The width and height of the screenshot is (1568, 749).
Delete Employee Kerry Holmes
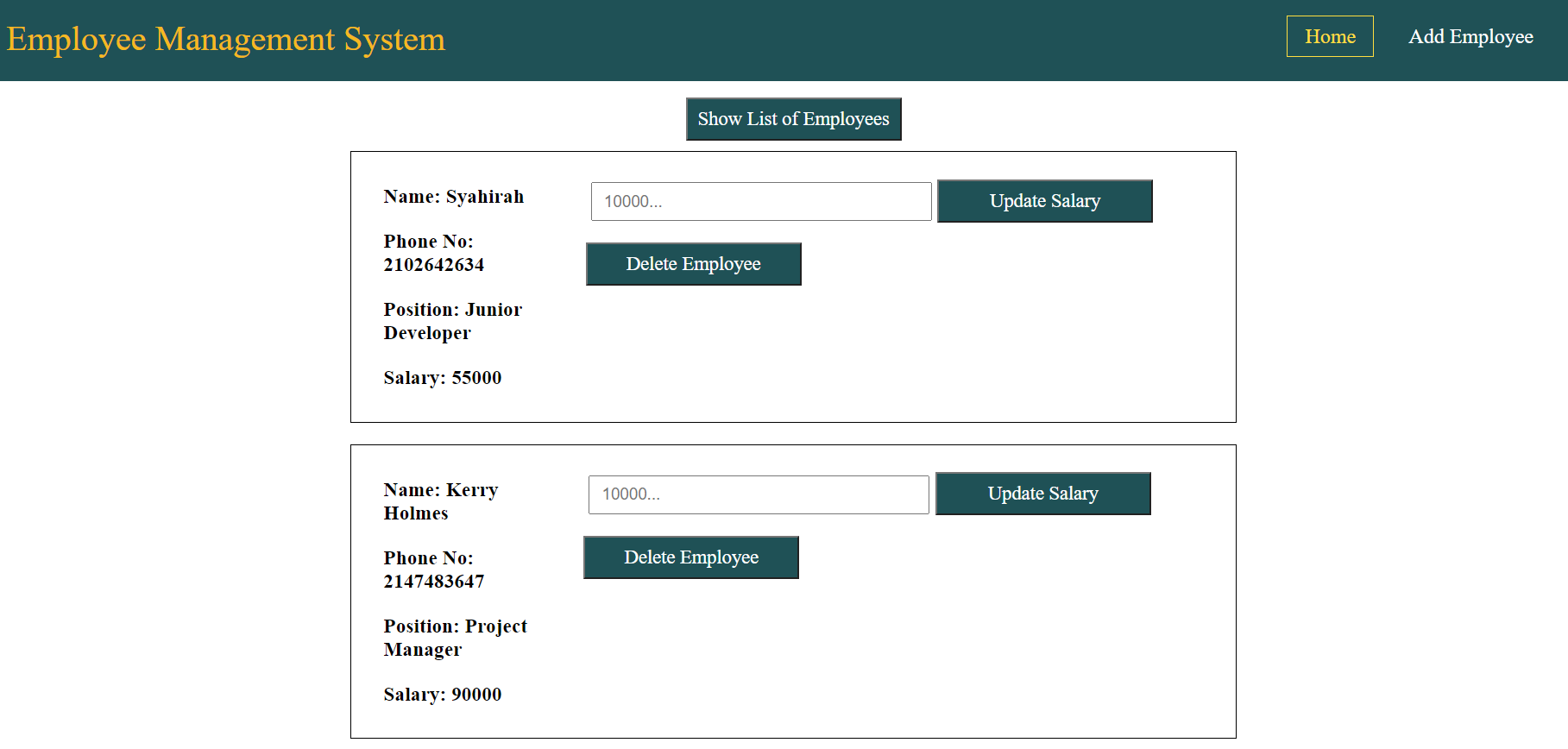tap(691, 557)
